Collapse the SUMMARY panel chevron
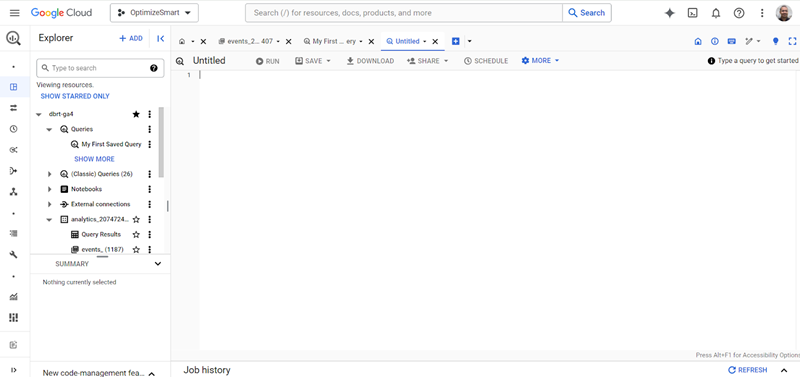 (158, 264)
